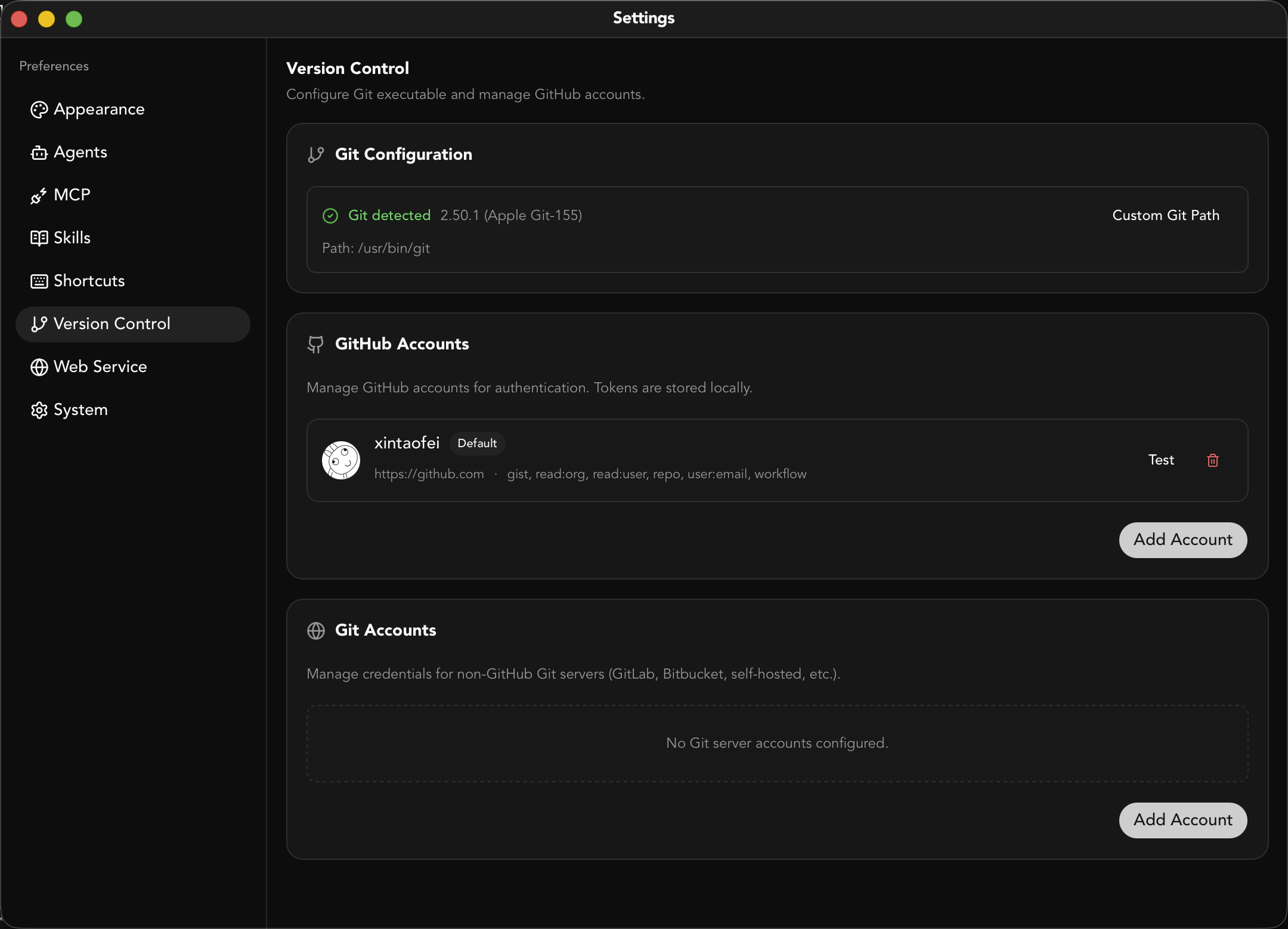Add Account under Git Accounts
The width and height of the screenshot is (1288, 929).
pyautogui.click(x=1182, y=820)
